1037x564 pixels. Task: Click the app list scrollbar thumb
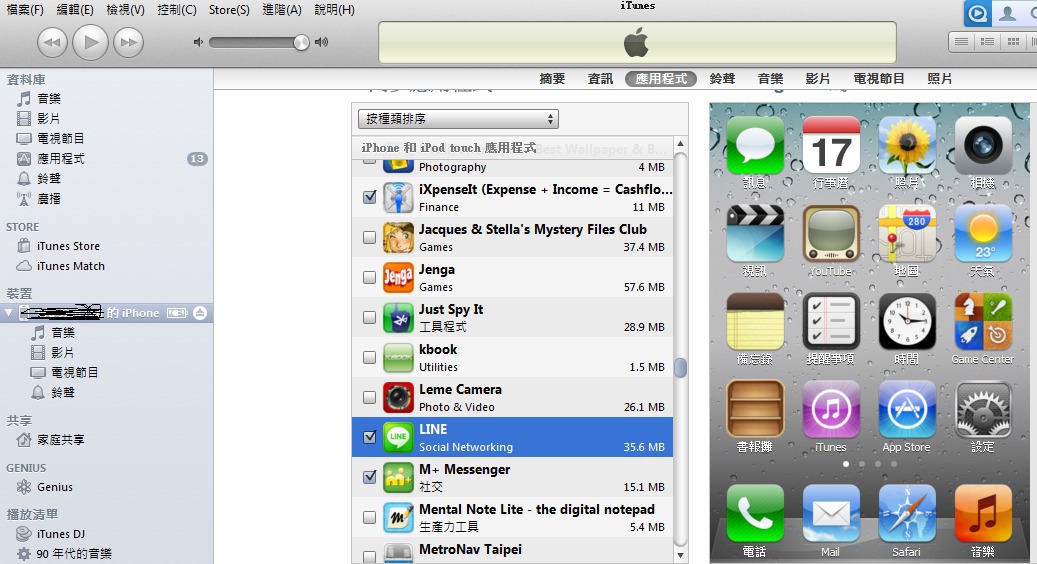(x=681, y=367)
